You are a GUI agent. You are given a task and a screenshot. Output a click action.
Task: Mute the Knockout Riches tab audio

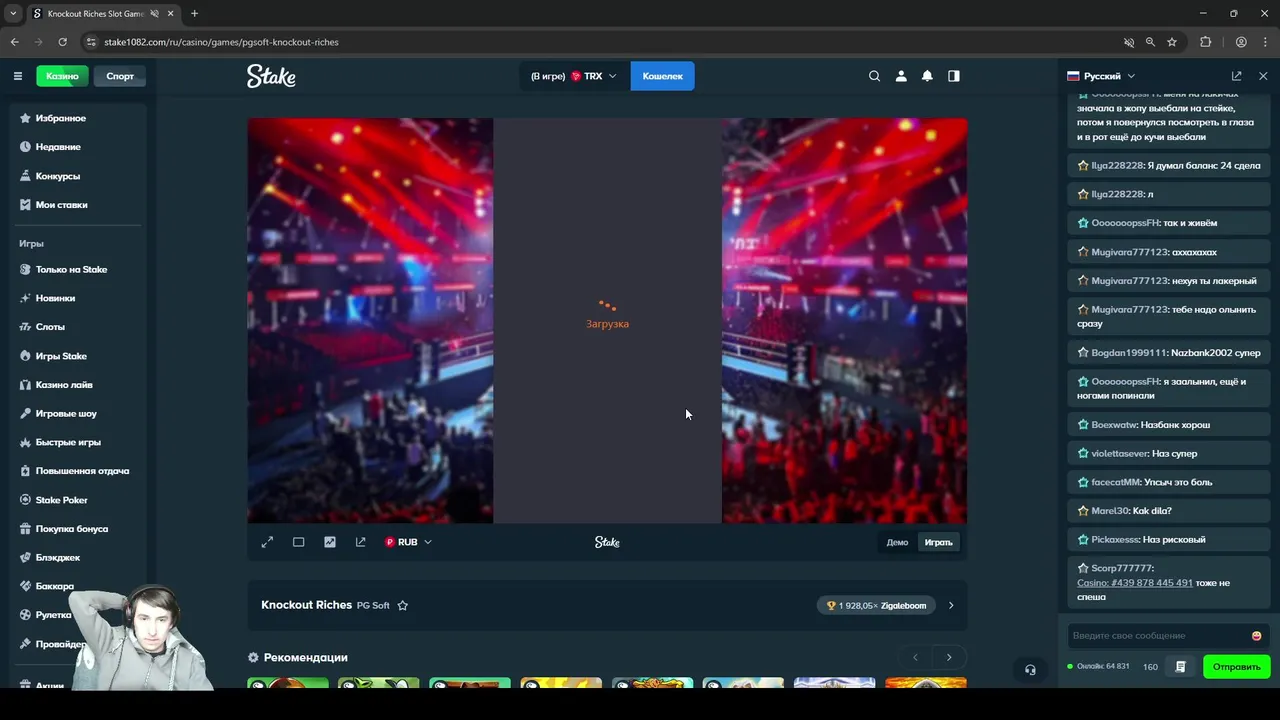tap(155, 13)
